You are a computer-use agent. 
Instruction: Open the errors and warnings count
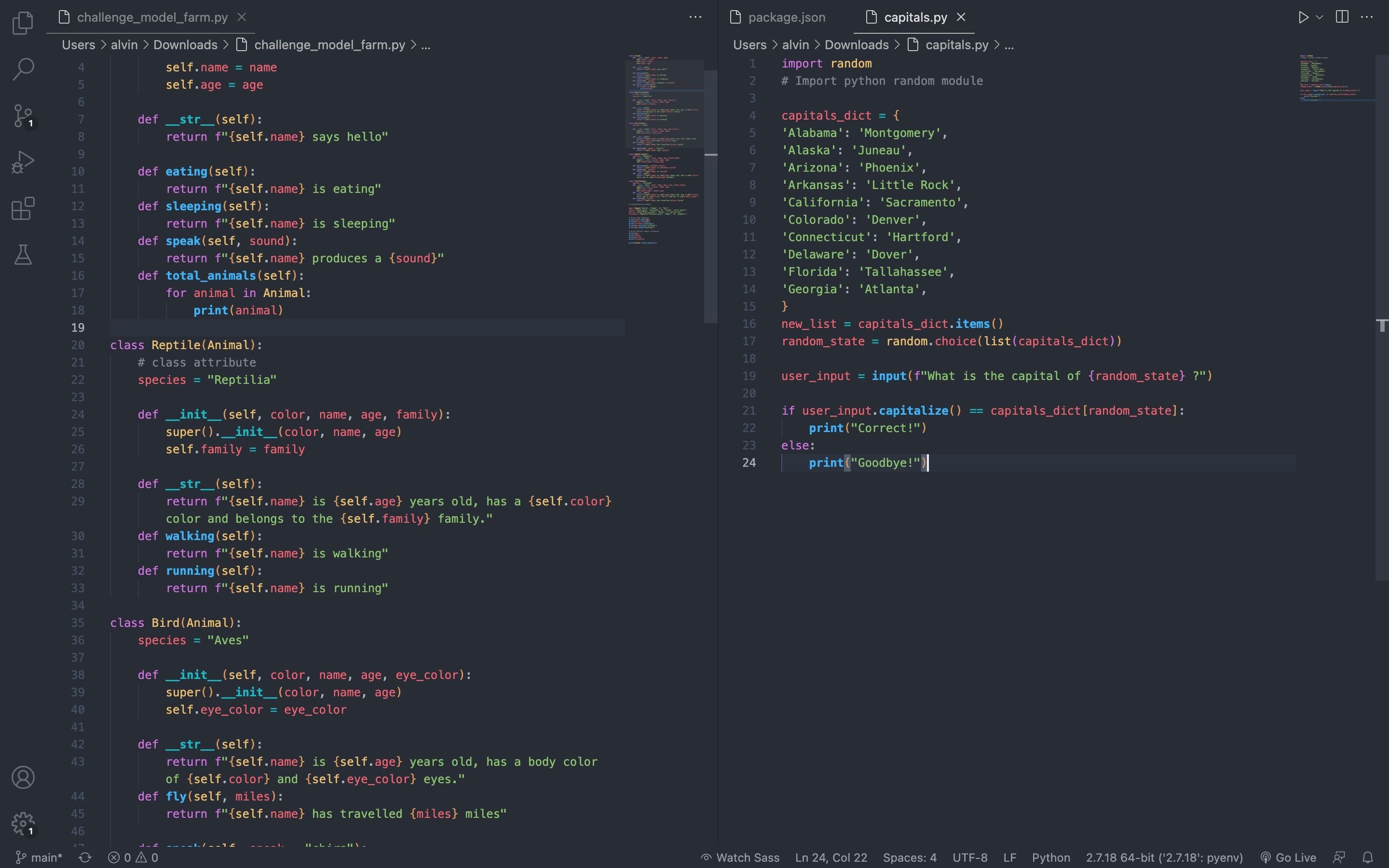coord(133,858)
